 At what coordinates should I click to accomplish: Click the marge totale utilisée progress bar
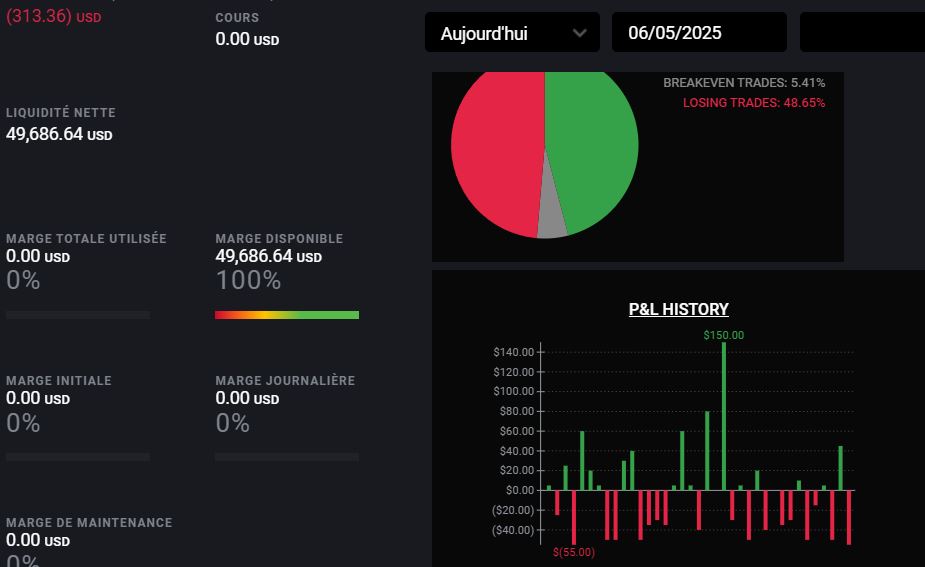(78, 315)
